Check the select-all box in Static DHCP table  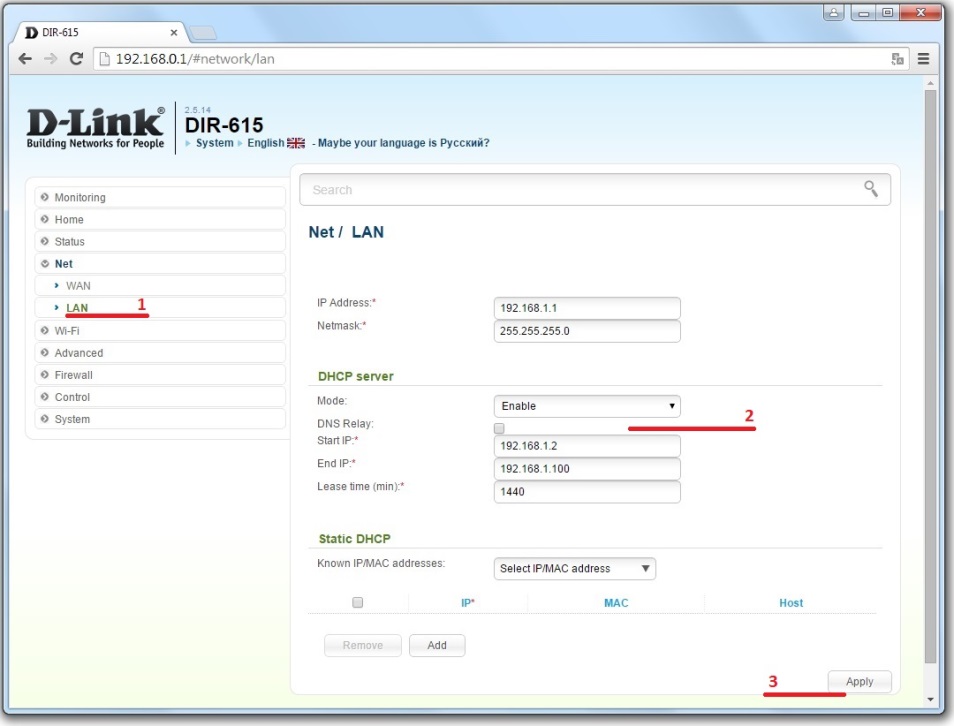tap(358, 602)
